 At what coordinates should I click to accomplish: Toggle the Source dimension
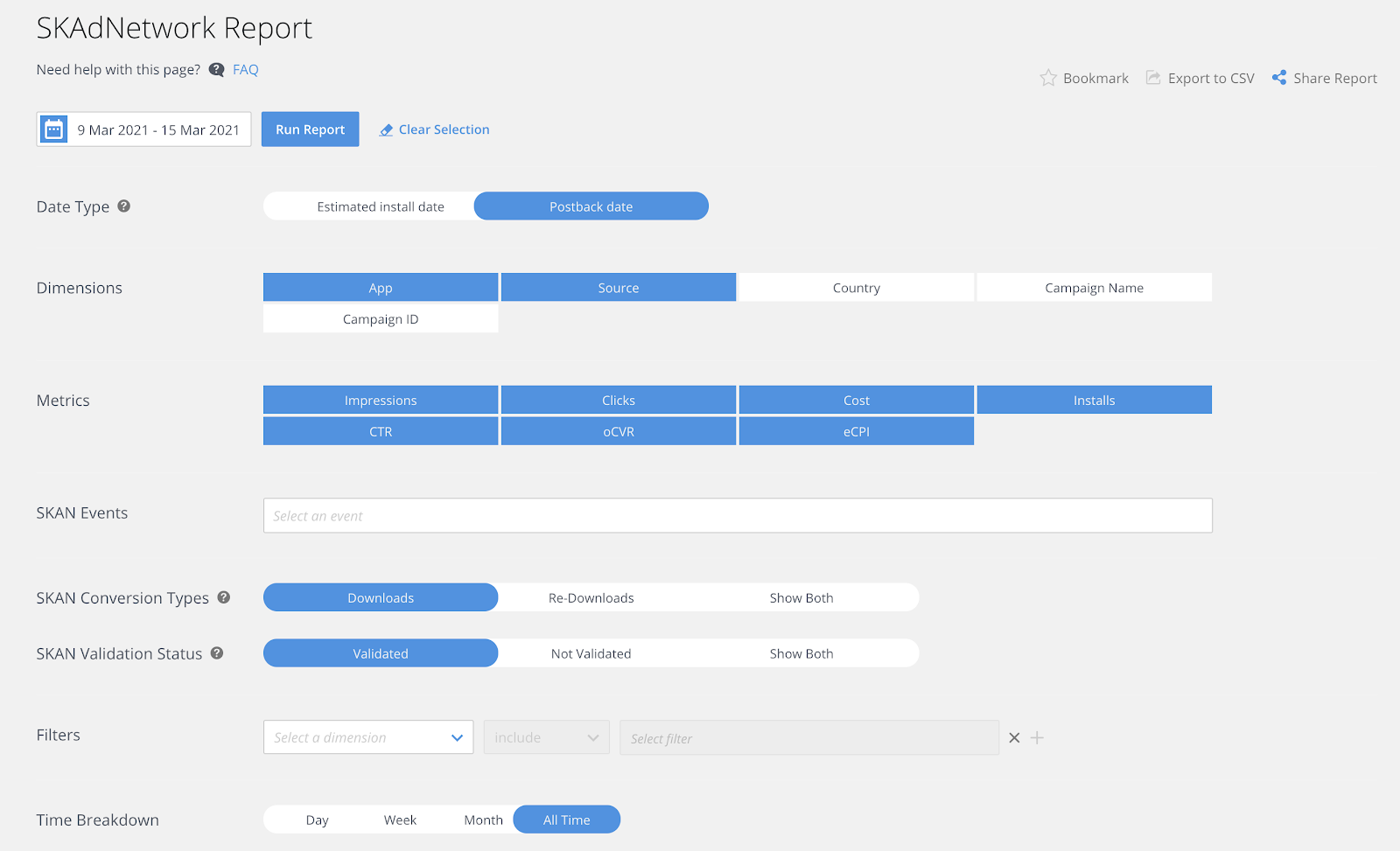point(619,288)
